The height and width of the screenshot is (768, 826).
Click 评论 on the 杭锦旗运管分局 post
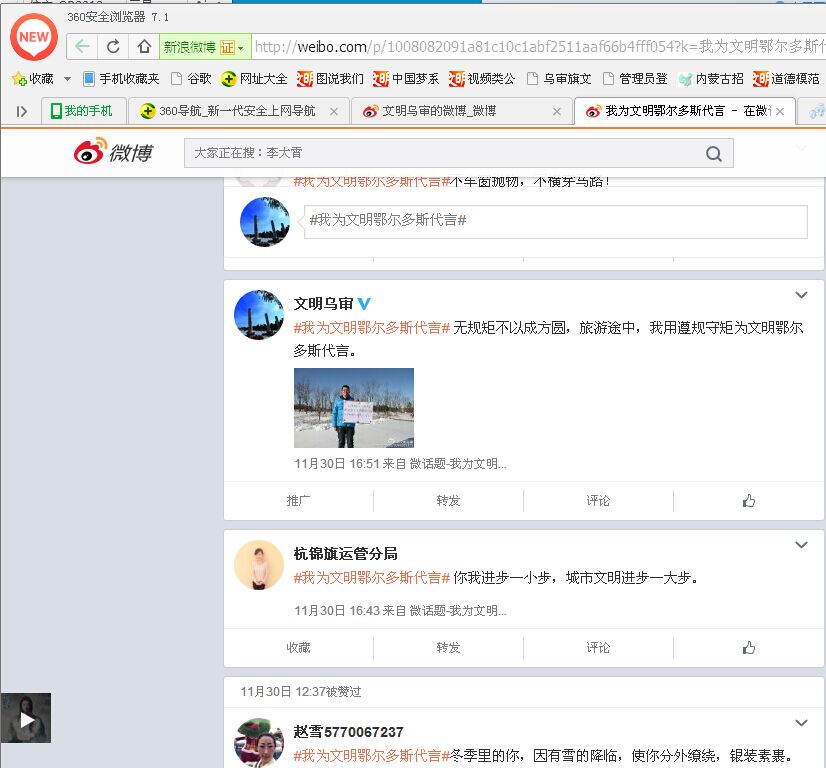click(x=598, y=647)
